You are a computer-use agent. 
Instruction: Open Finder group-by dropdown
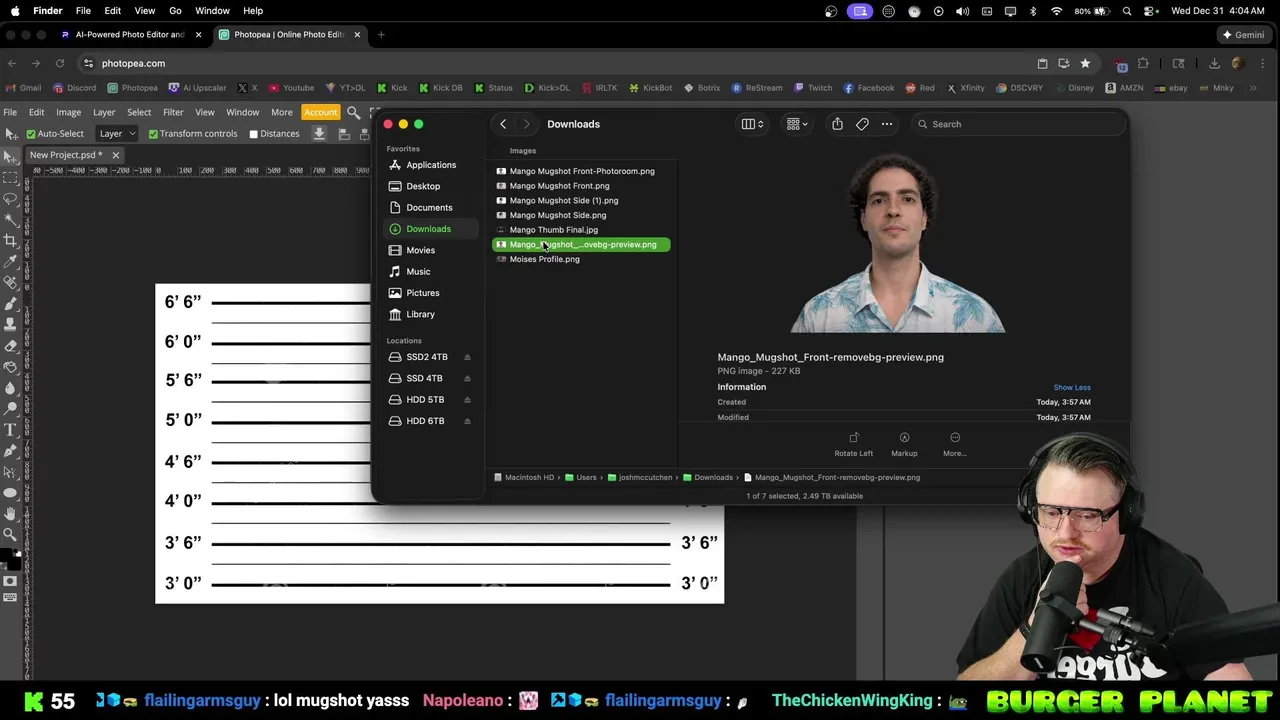pos(797,124)
